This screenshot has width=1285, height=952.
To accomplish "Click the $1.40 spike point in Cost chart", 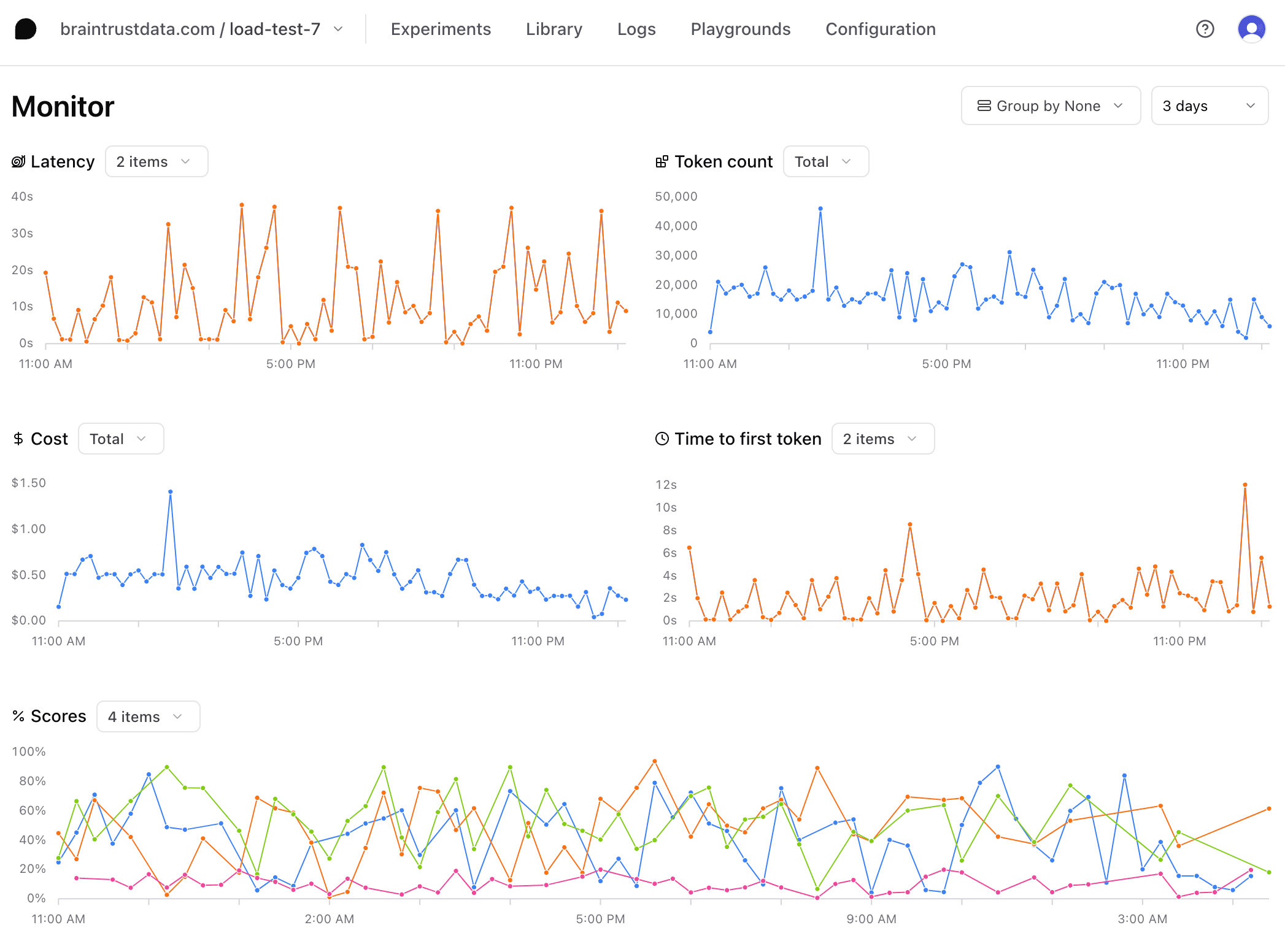I will tap(170, 491).
